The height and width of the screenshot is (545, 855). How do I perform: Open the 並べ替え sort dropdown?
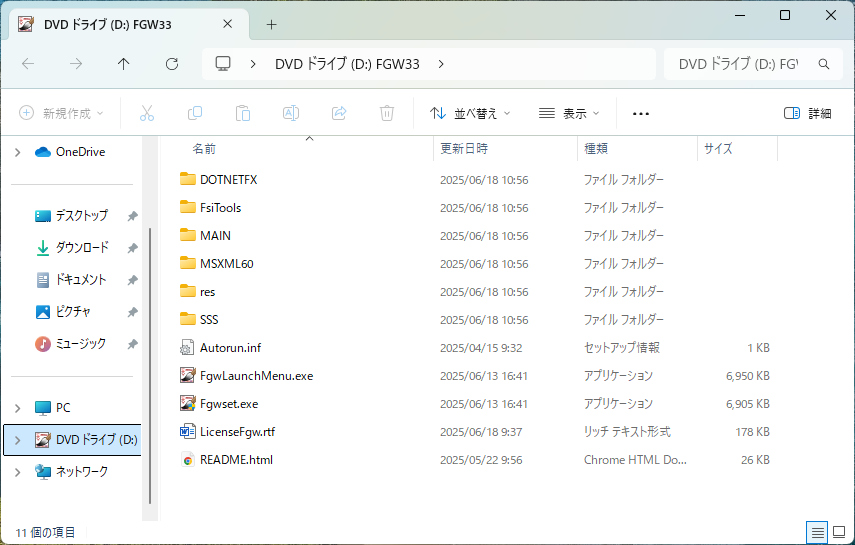(470, 114)
